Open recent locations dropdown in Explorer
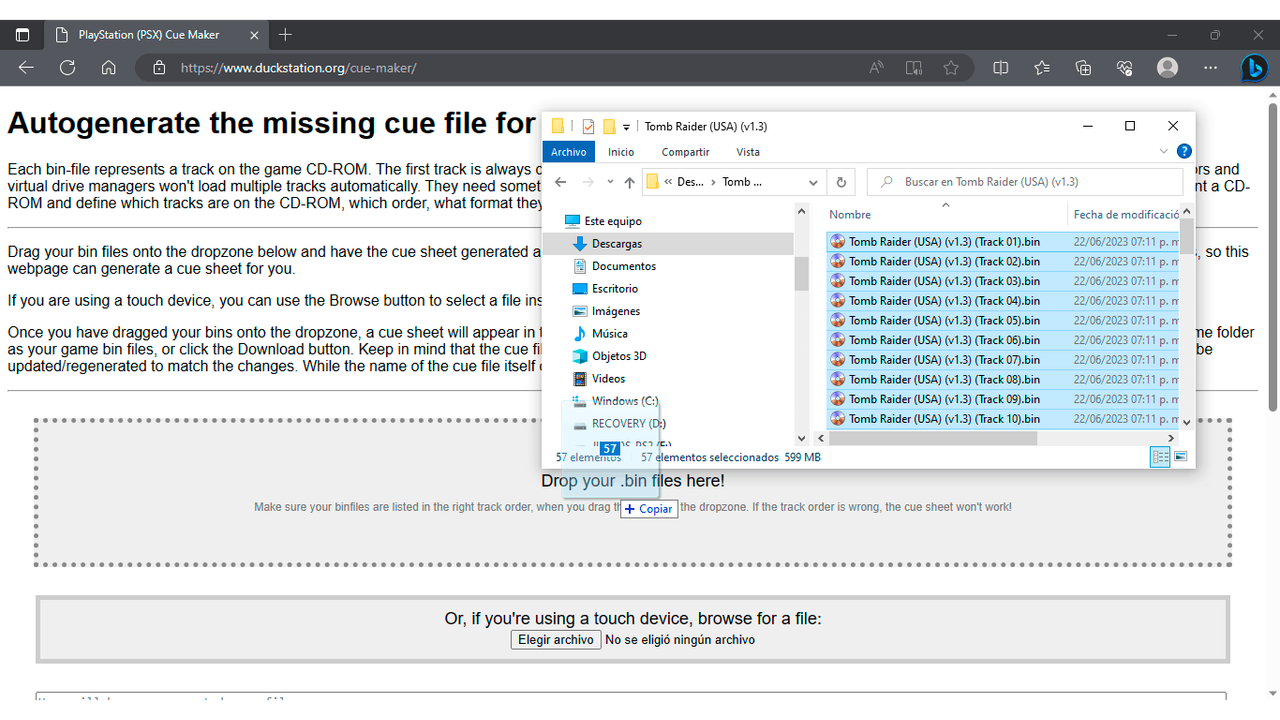This screenshot has width=1280, height=720. tap(610, 182)
